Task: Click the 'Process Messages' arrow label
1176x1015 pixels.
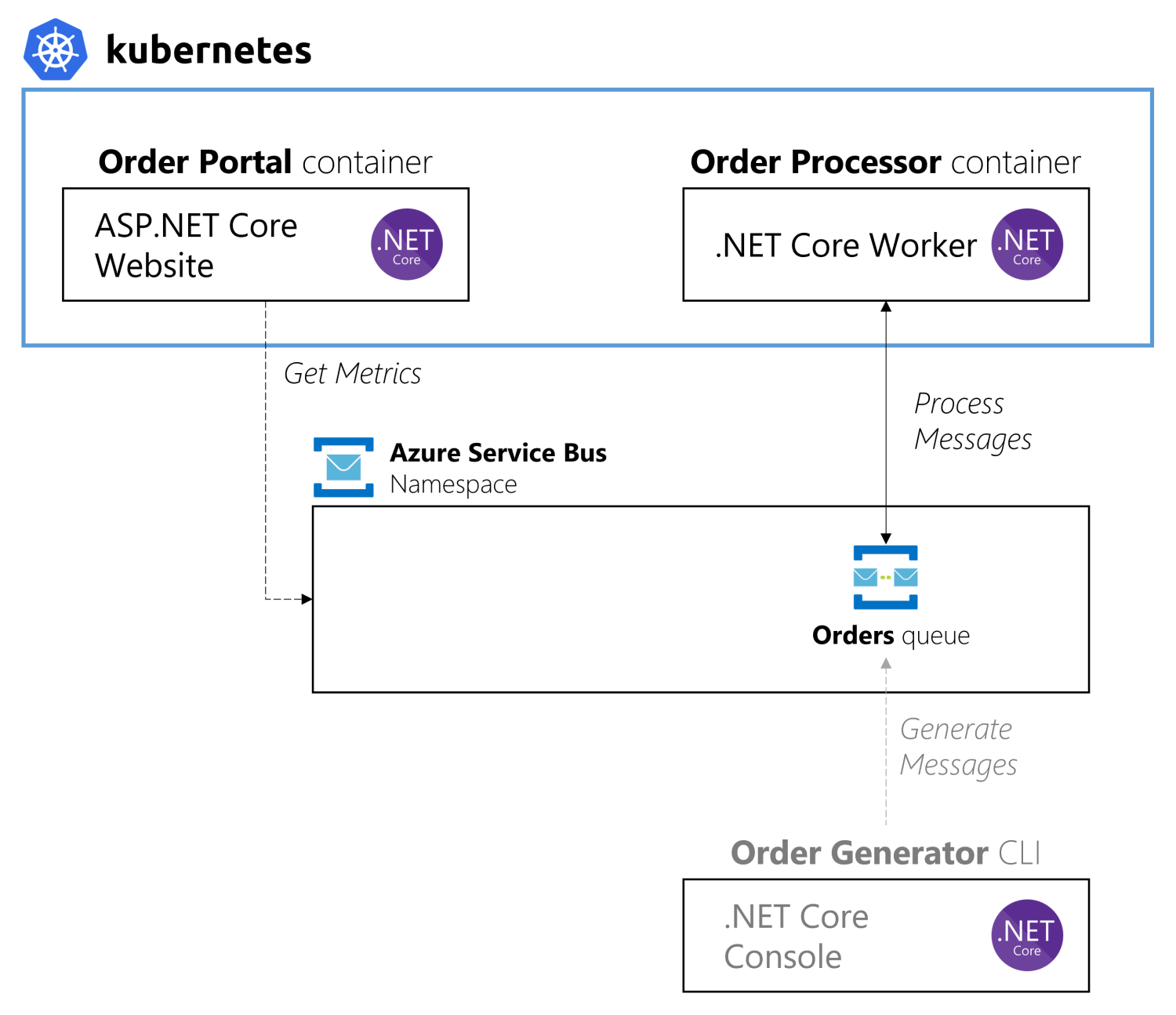Action: click(x=973, y=422)
